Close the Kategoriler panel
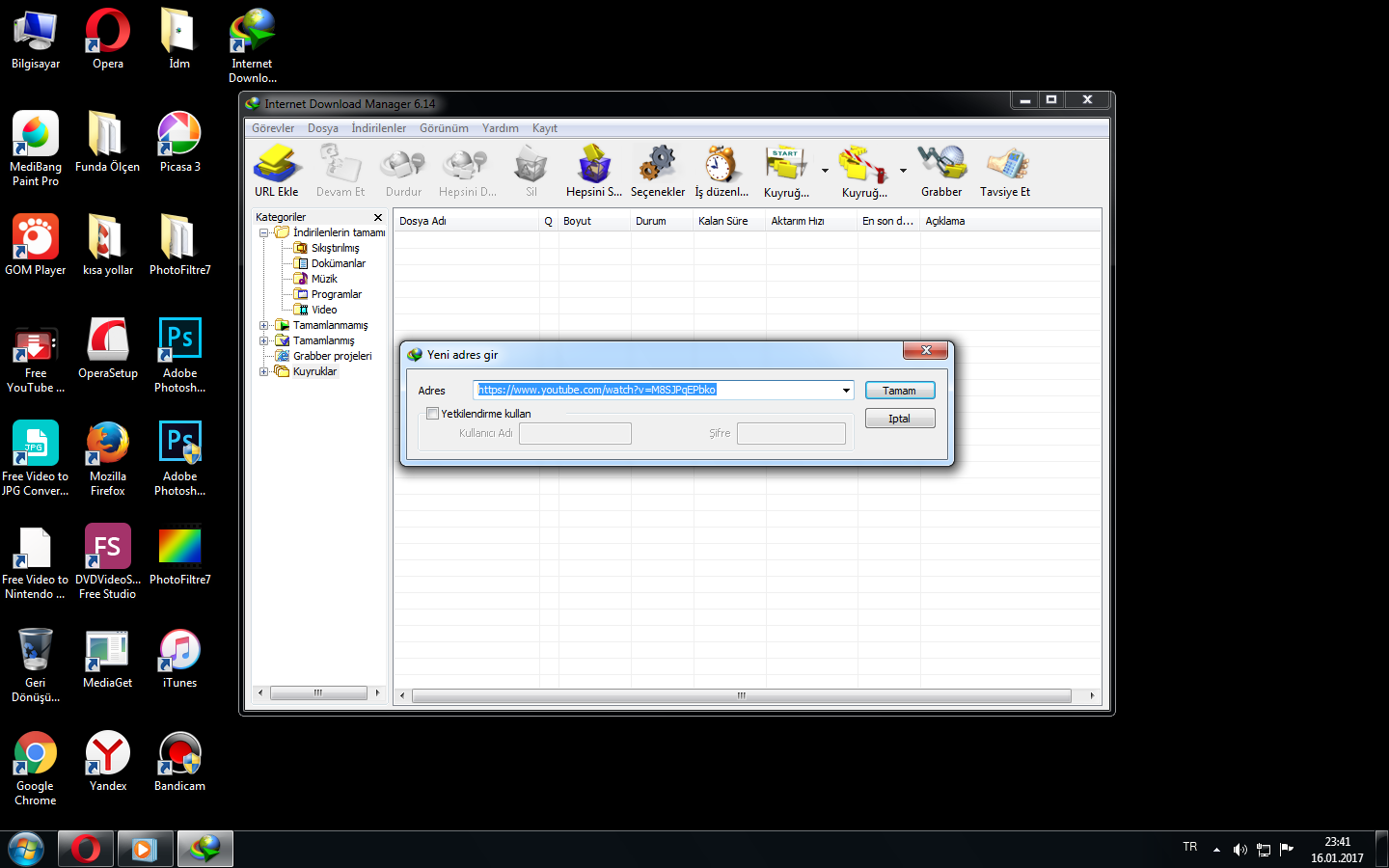Viewport: 1389px width, 868px height. coord(378,217)
